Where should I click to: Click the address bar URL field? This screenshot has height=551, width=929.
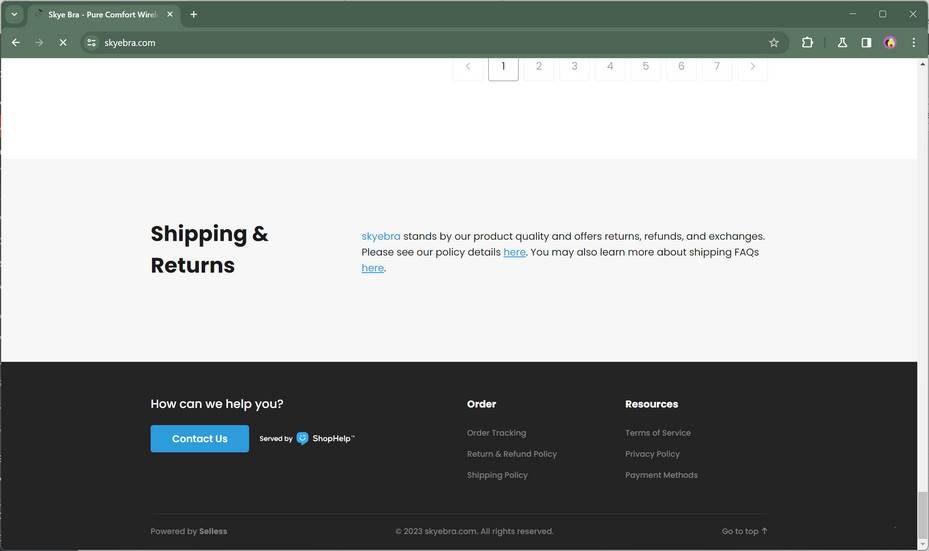400,43
